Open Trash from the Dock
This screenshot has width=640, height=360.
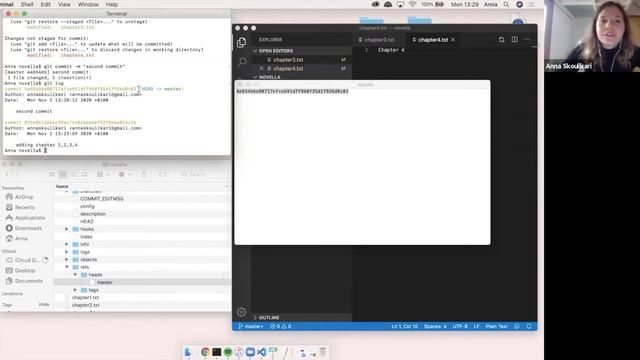[x=322, y=352]
